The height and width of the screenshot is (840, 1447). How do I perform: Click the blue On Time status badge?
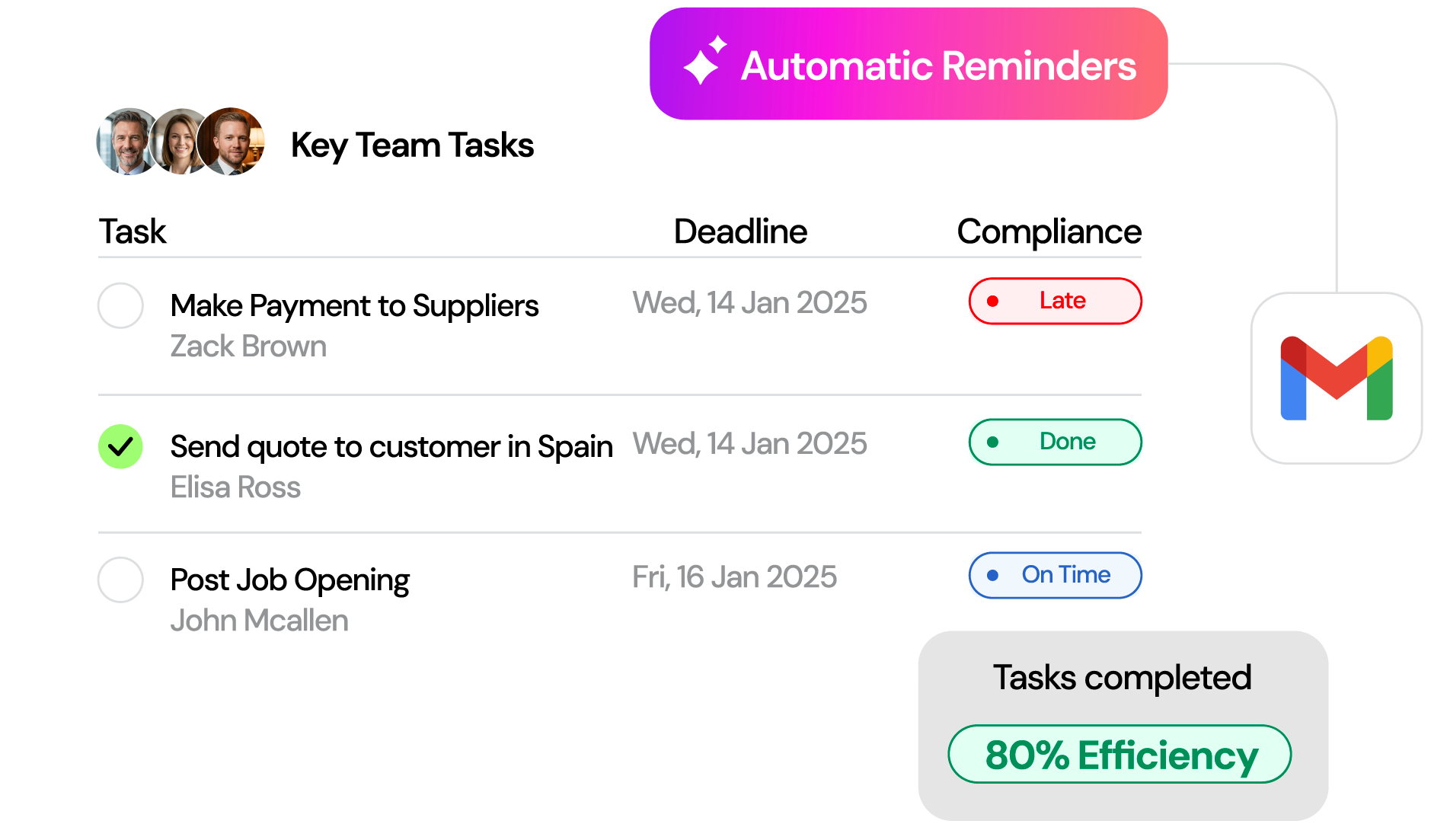point(1055,575)
